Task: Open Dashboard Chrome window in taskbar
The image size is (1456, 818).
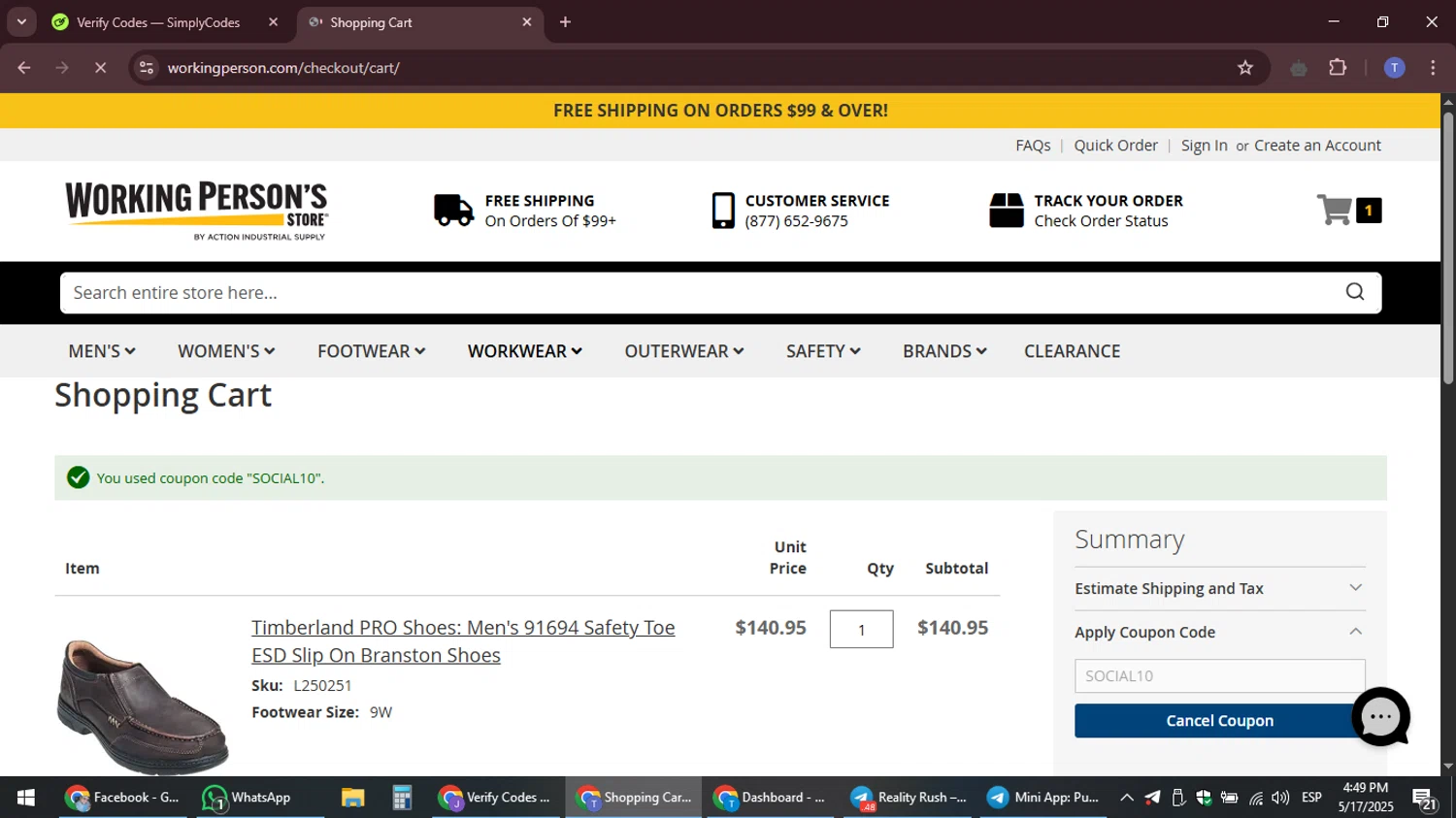Action: [x=771, y=798]
